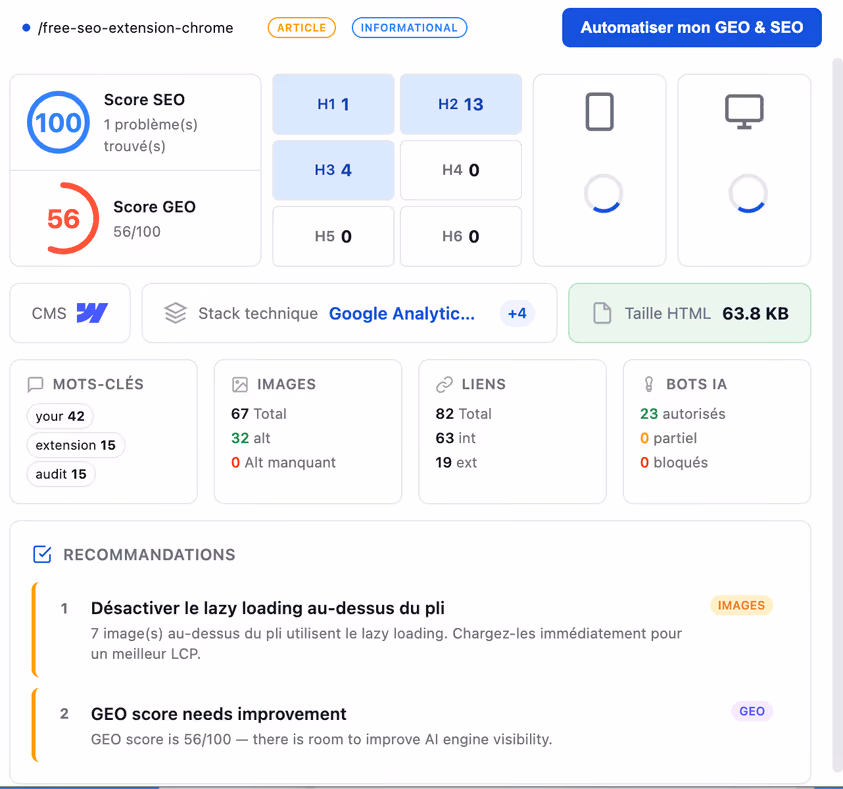Click the 'Stack technique' label
Image resolution: width=843 pixels, height=789 pixels.
click(x=258, y=313)
